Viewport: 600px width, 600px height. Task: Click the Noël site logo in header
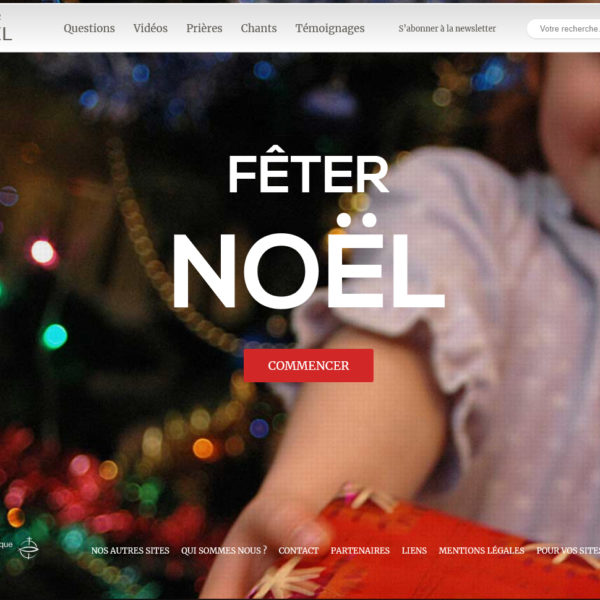coord(5,28)
